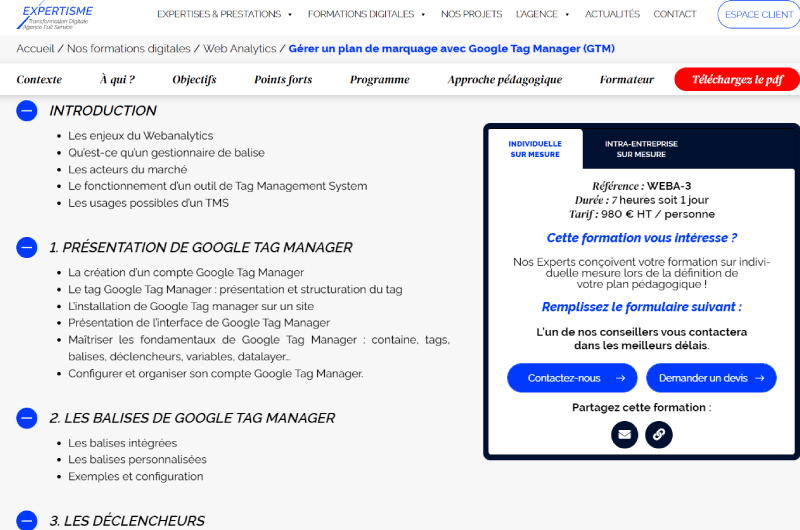Collapse section 1 Présentation de Google Tag Manager
Viewport: 800px width, 530px height.
coord(27,247)
